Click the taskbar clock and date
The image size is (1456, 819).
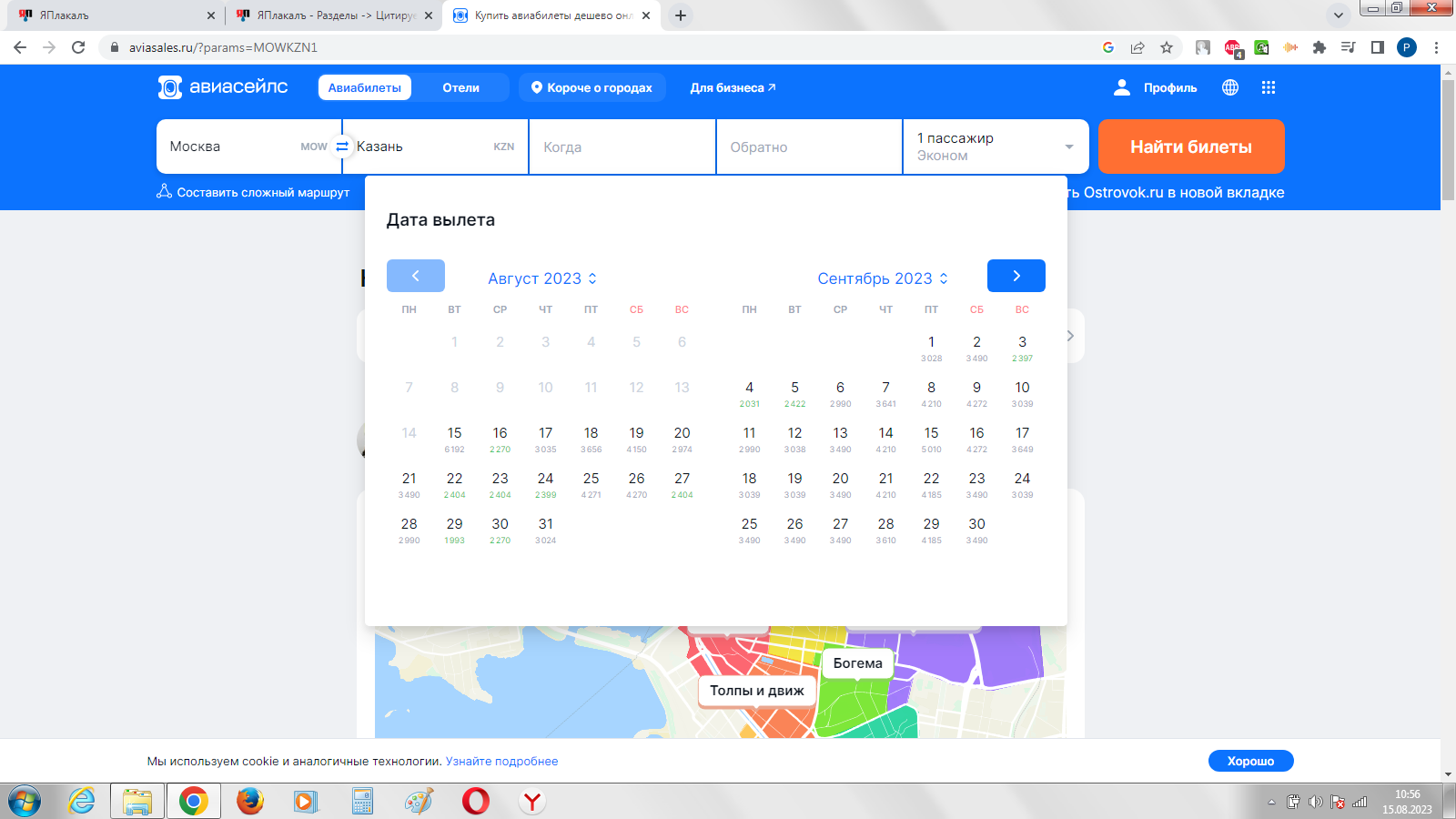[x=1407, y=802]
